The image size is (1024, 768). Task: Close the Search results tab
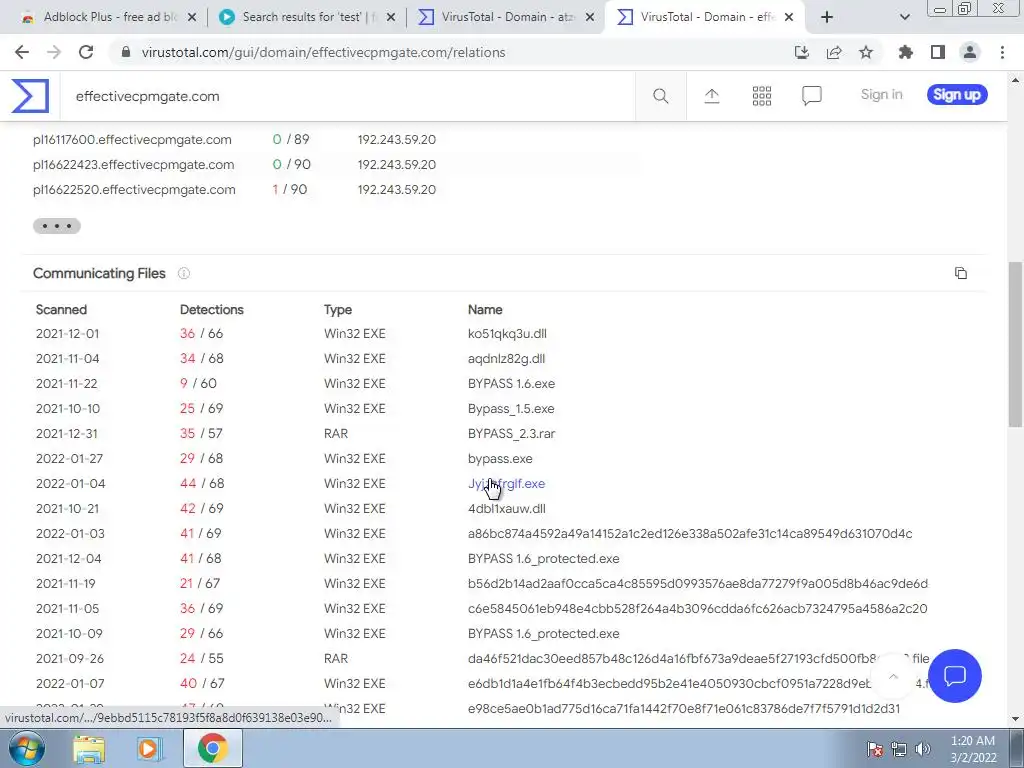(391, 18)
